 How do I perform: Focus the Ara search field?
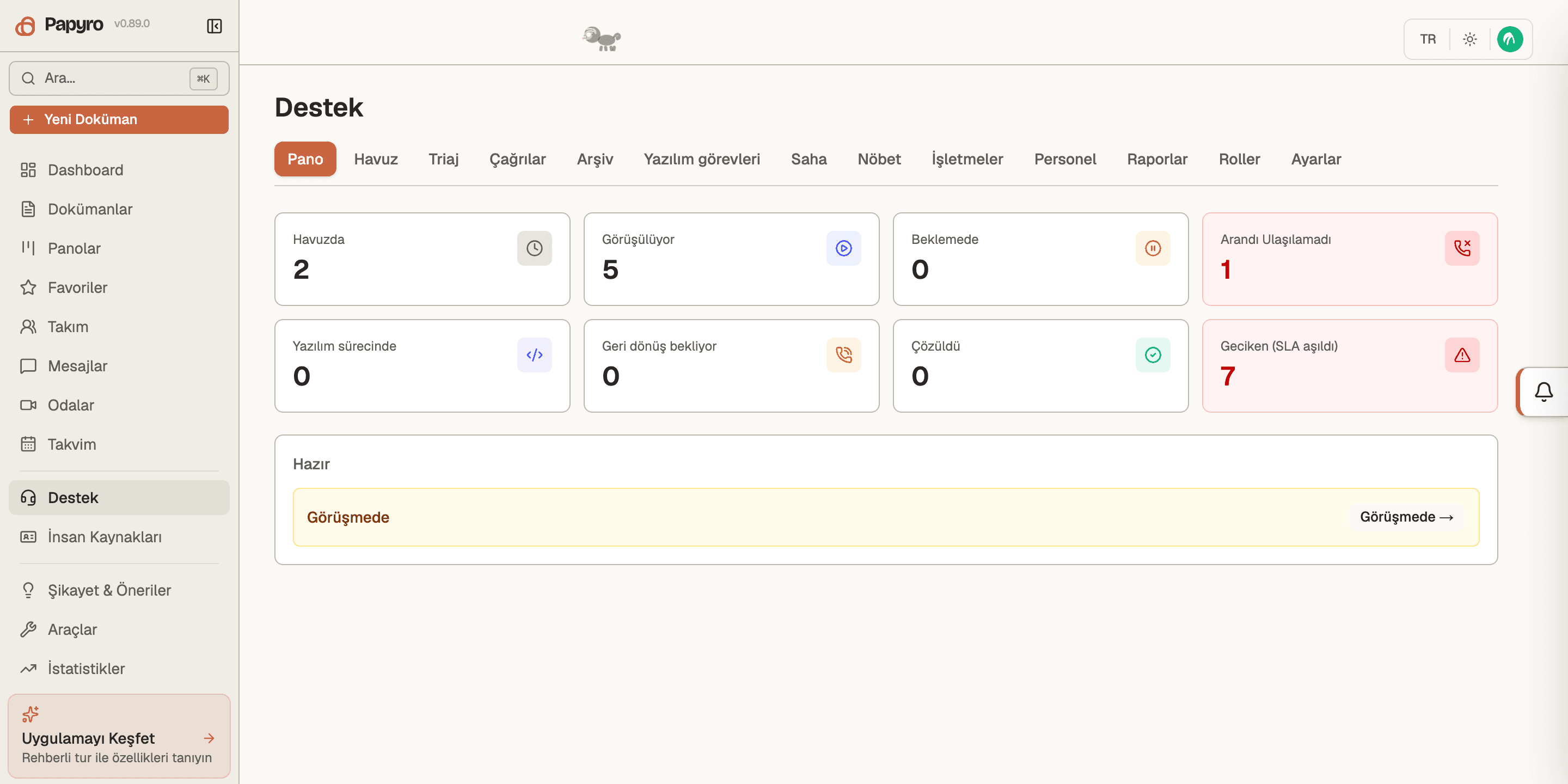tap(119, 78)
